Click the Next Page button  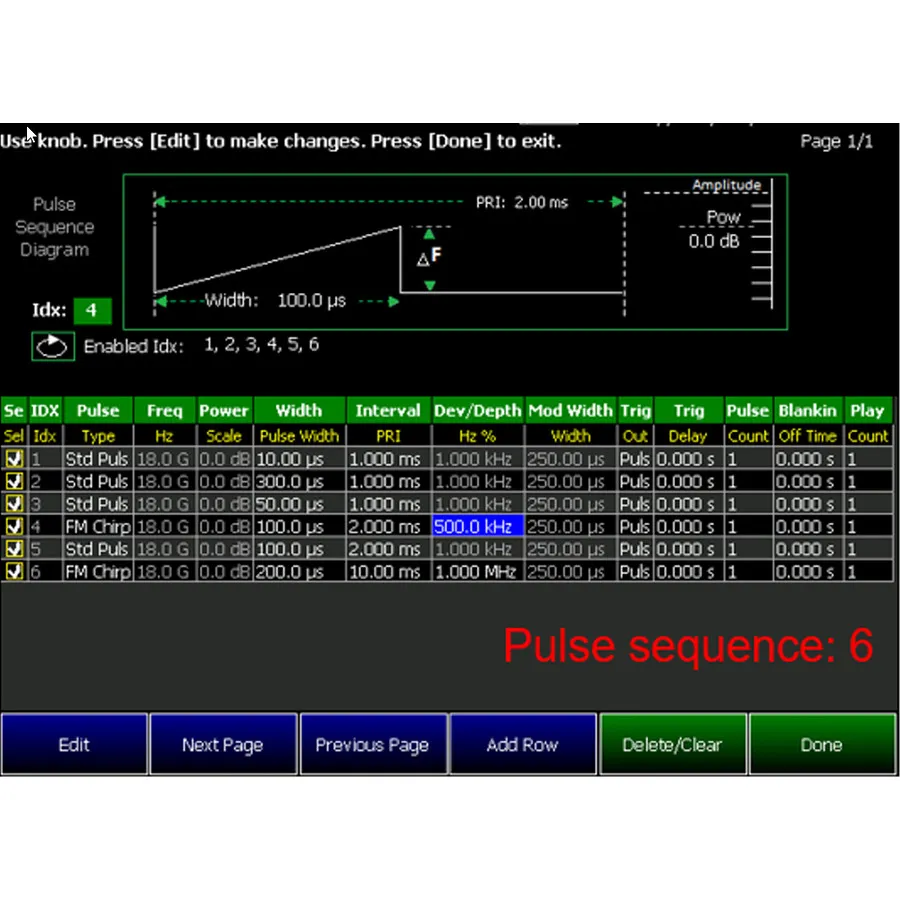pos(223,744)
